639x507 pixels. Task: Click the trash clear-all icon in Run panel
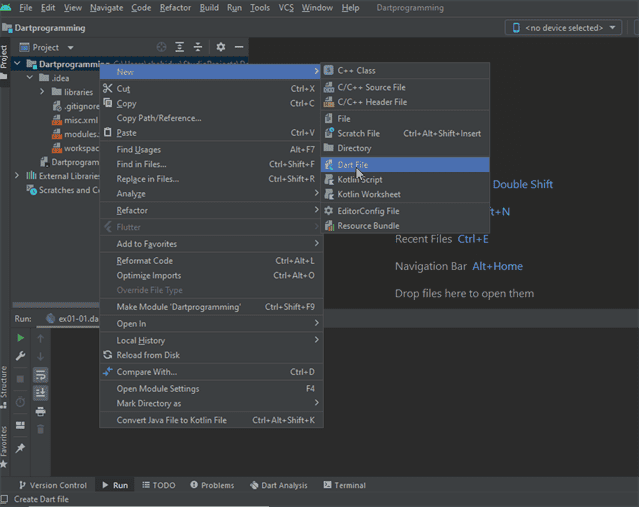pyautogui.click(x=40, y=429)
